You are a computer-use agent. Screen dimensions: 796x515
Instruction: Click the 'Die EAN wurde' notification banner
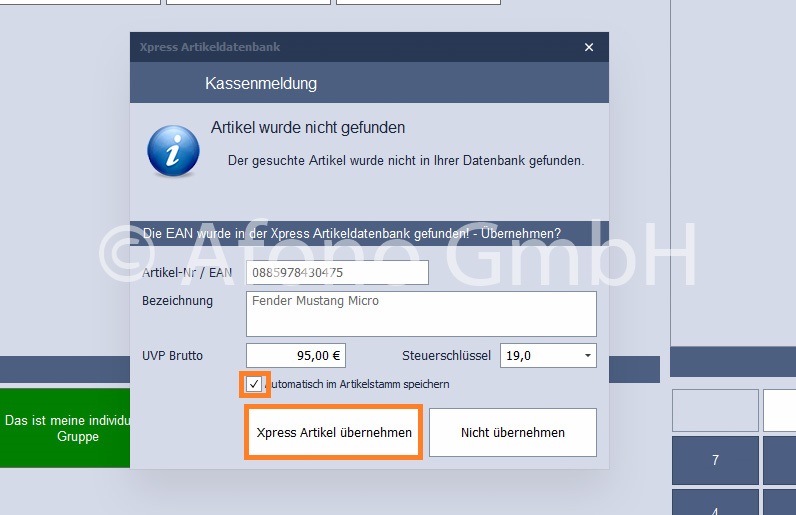[x=370, y=234]
